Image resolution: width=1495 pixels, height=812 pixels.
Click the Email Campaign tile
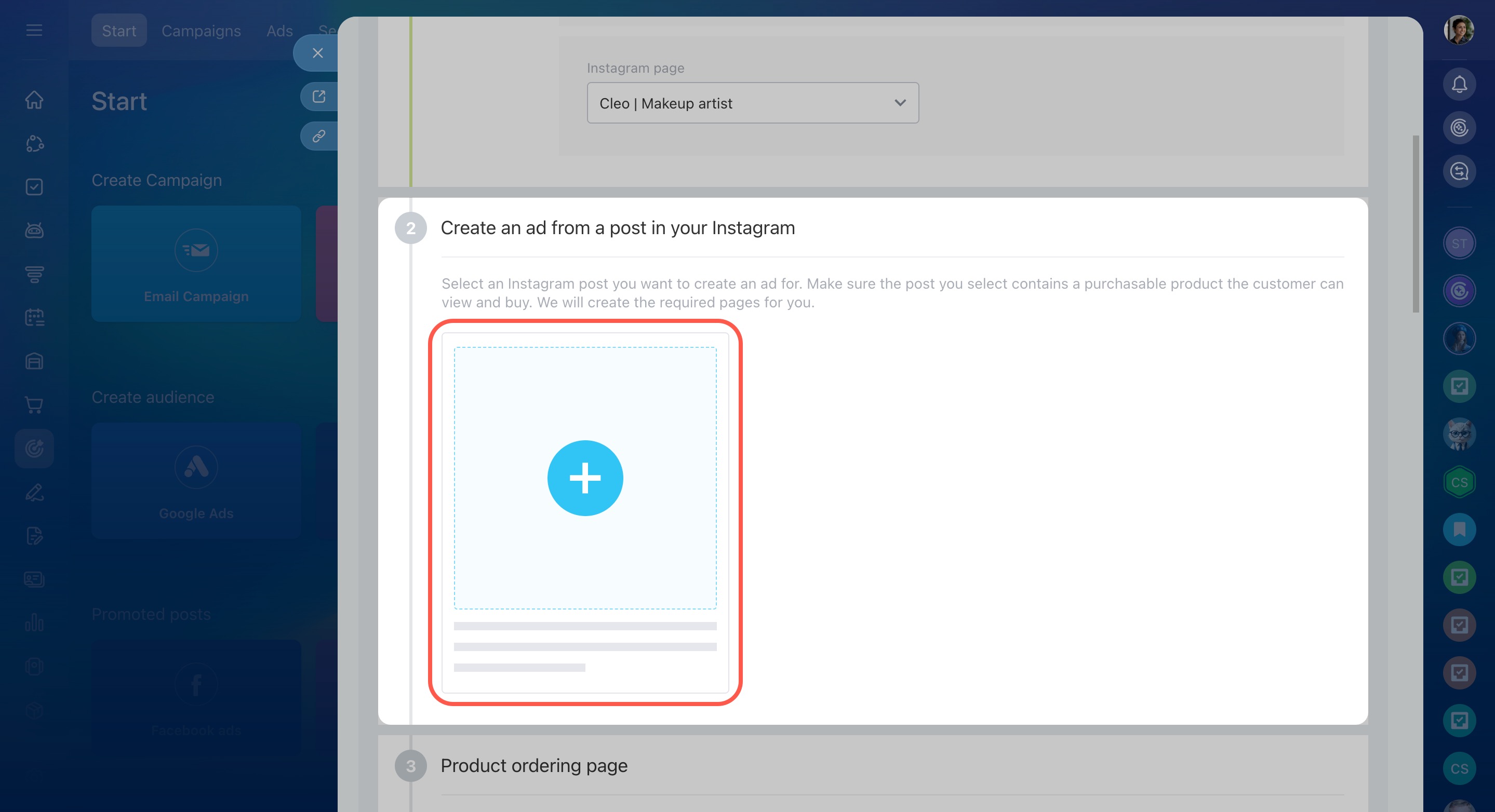tap(196, 264)
